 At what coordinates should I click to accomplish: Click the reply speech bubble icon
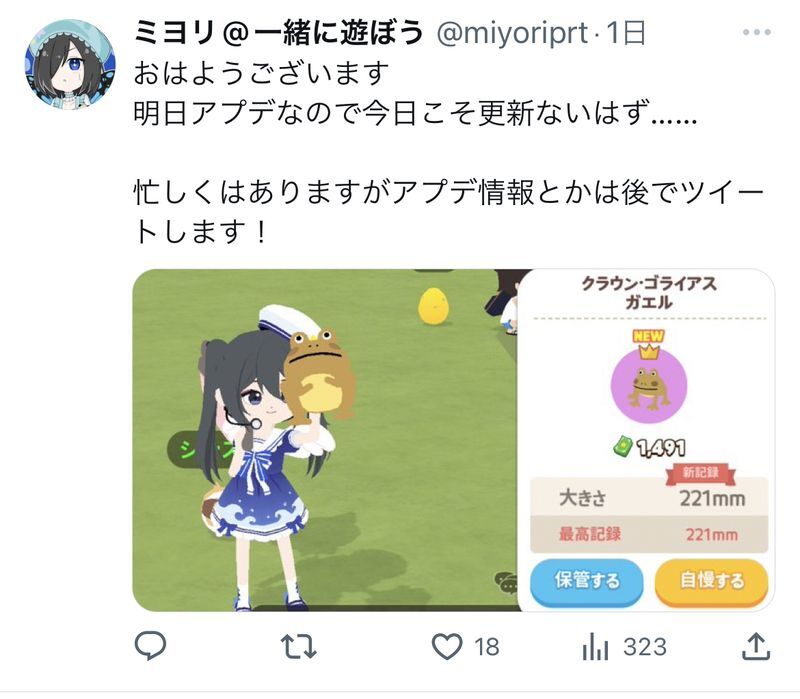point(150,646)
